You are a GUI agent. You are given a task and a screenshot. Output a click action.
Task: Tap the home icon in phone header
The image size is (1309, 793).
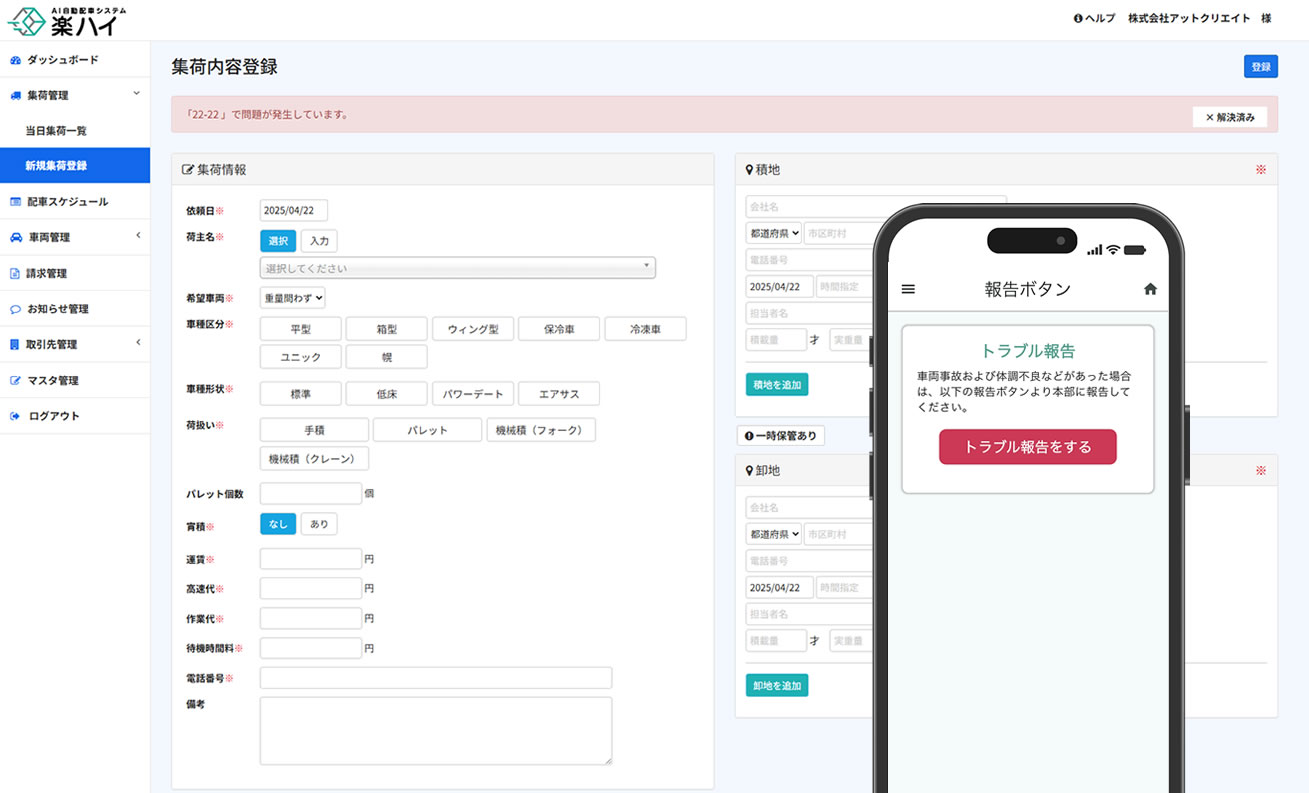(x=1150, y=289)
